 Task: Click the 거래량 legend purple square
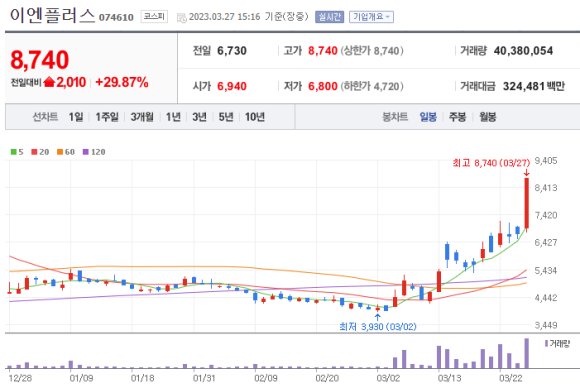click(546, 344)
